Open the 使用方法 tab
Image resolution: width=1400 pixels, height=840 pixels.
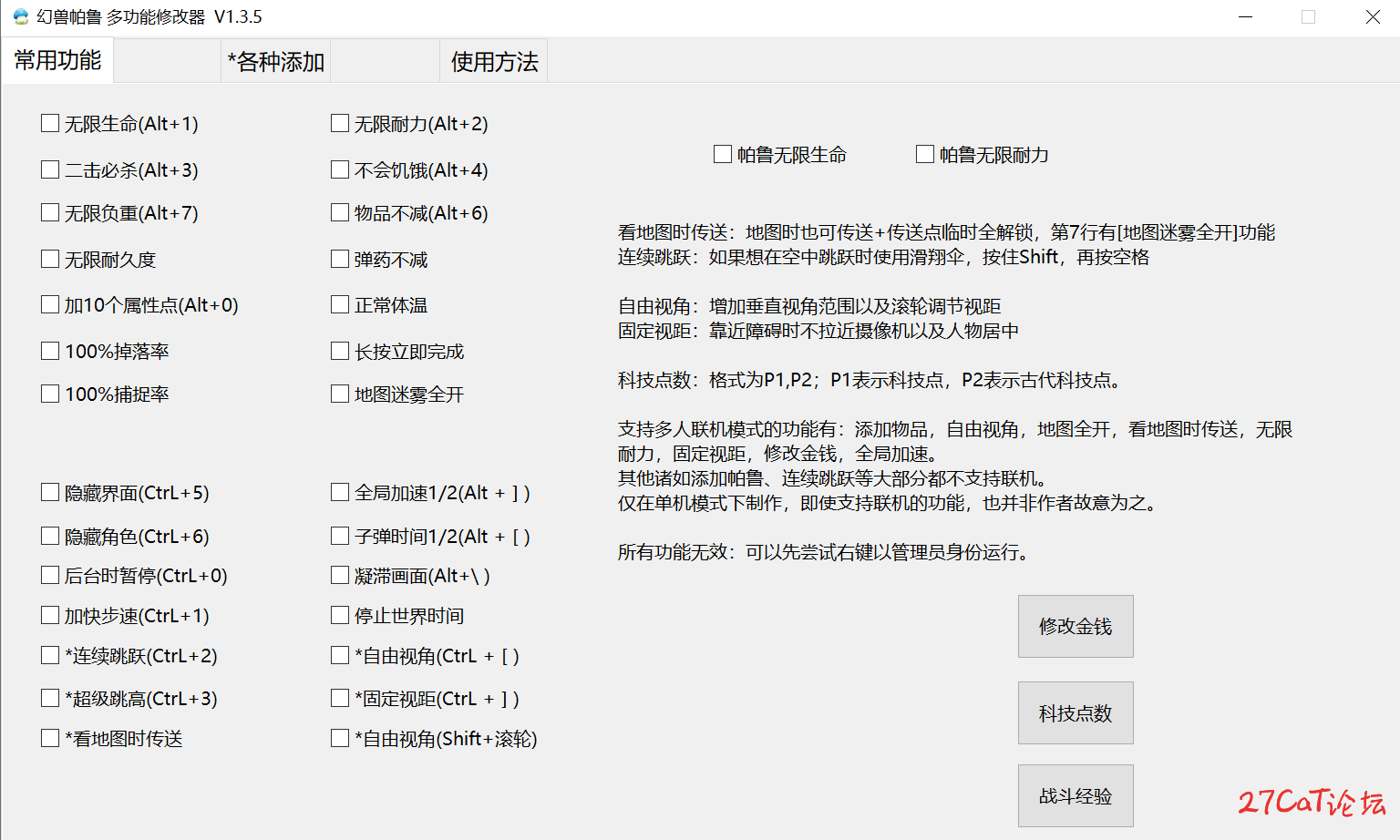tap(494, 61)
